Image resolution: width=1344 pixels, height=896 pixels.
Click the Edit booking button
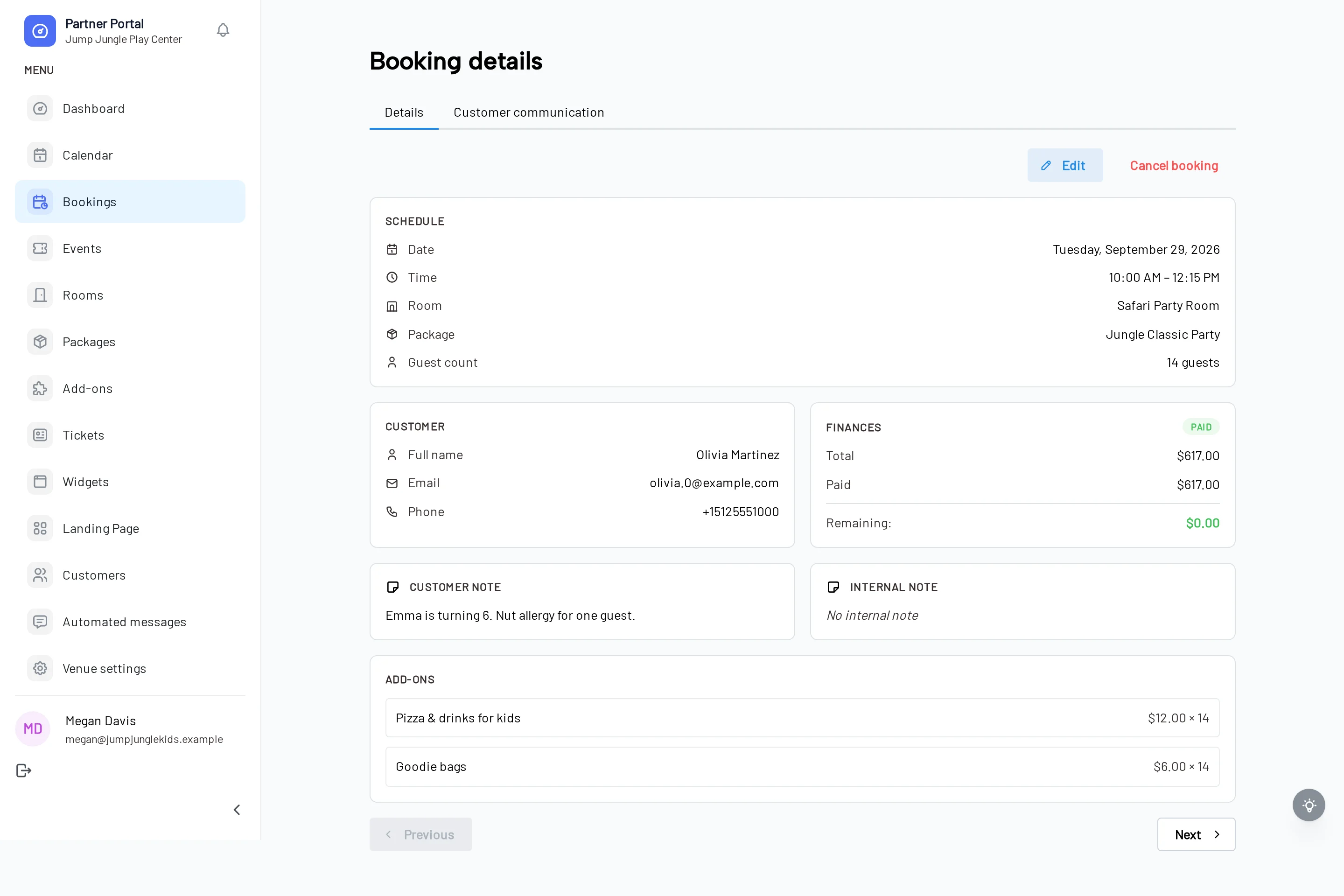pos(1065,166)
